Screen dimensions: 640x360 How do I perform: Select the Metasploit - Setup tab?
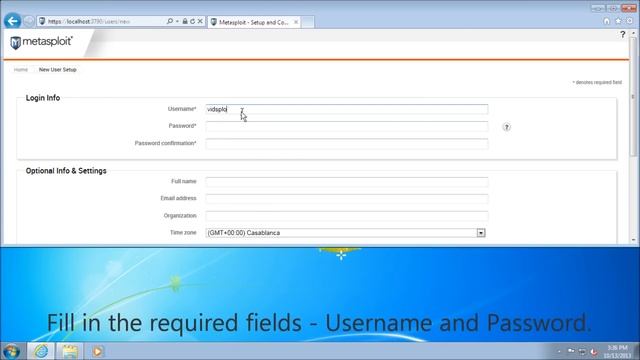click(253, 22)
